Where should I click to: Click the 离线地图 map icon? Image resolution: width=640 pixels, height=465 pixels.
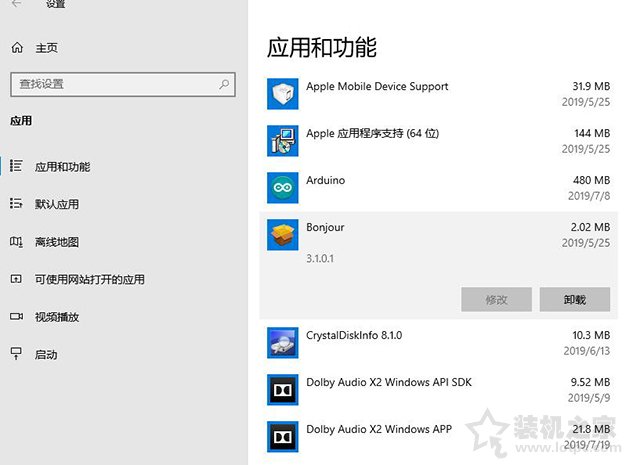pyautogui.click(x=16, y=242)
